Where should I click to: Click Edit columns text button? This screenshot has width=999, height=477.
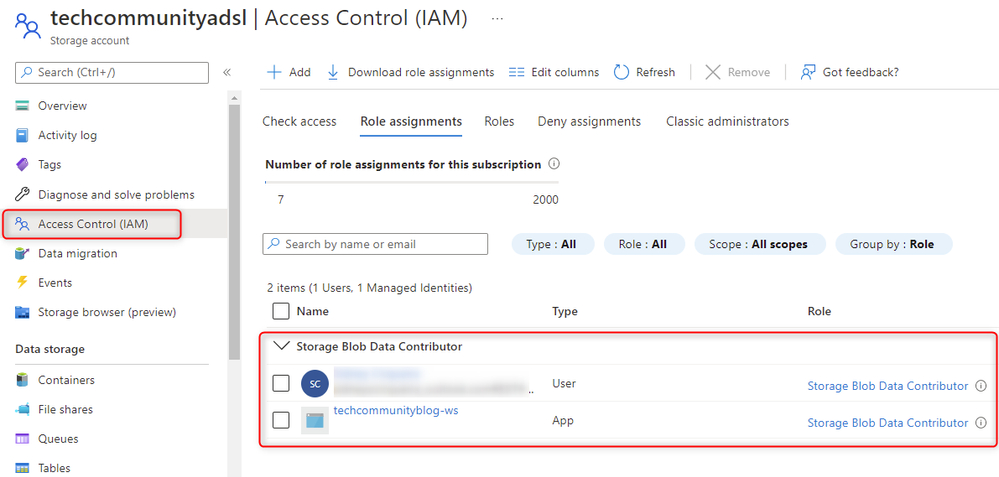[x=565, y=72]
